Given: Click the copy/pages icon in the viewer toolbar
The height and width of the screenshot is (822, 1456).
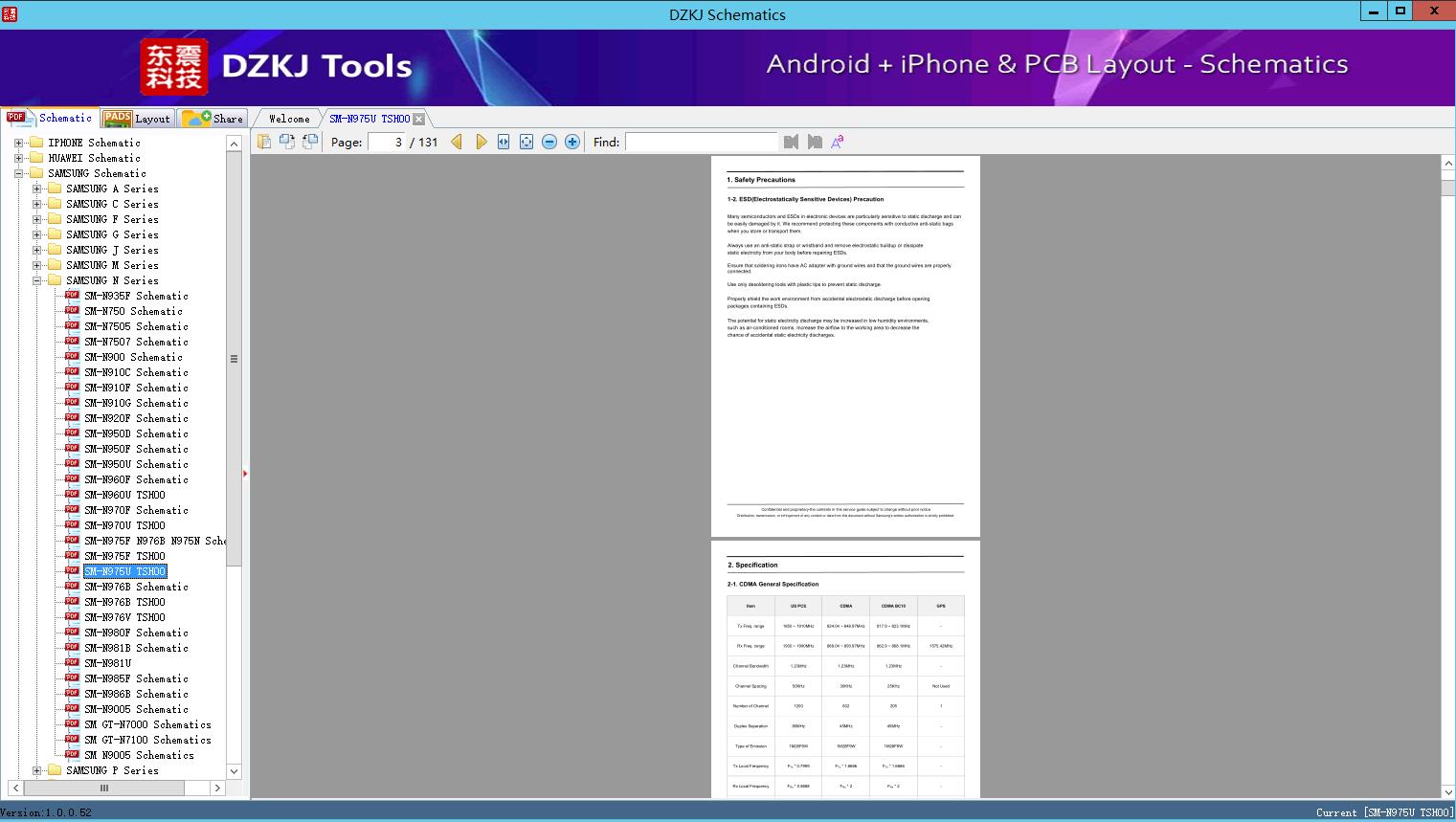Looking at the screenshot, I should coord(264,142).
